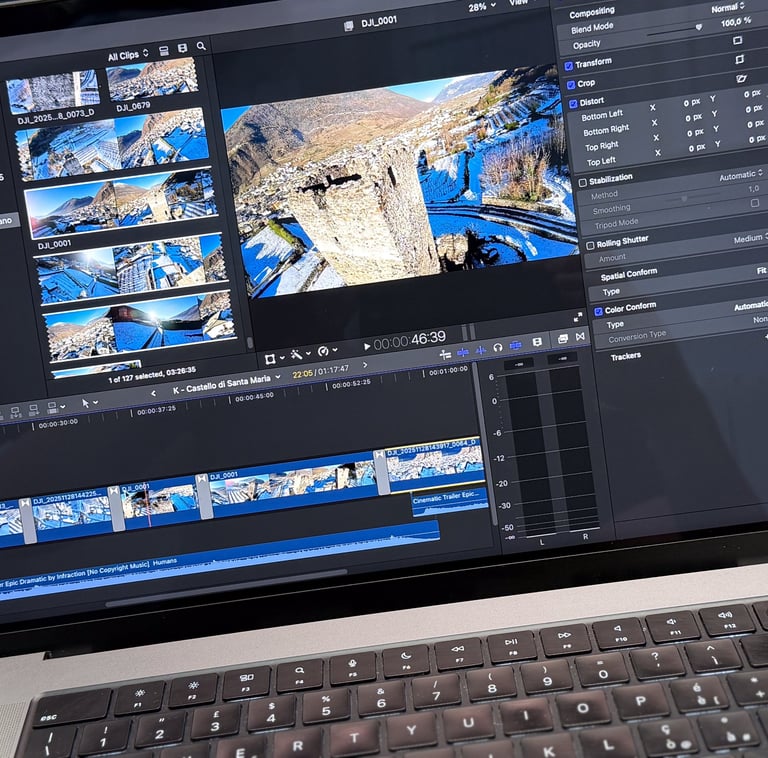
Task: Open Rolling Shutter Amount Medium dropdown
Action: coord(750,239)
